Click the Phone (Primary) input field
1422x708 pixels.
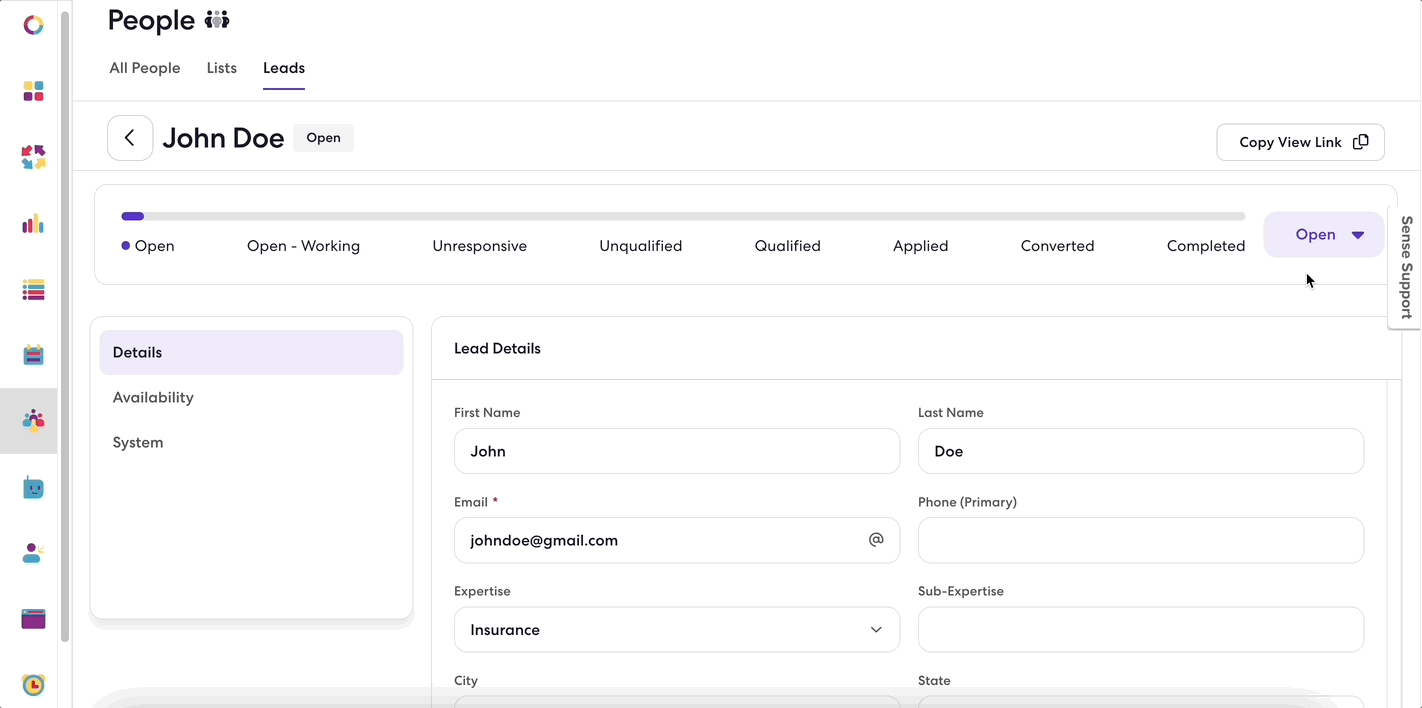pos(1141,540)
